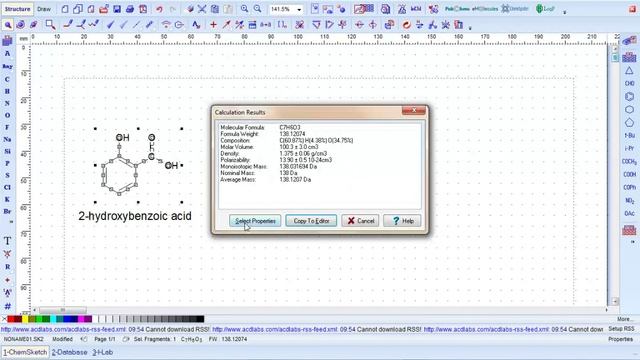Image resolution: width=640 pixels, height=360 pixels.
Task: Save the file with the floppy disk icon
Action: click(117, 9)
